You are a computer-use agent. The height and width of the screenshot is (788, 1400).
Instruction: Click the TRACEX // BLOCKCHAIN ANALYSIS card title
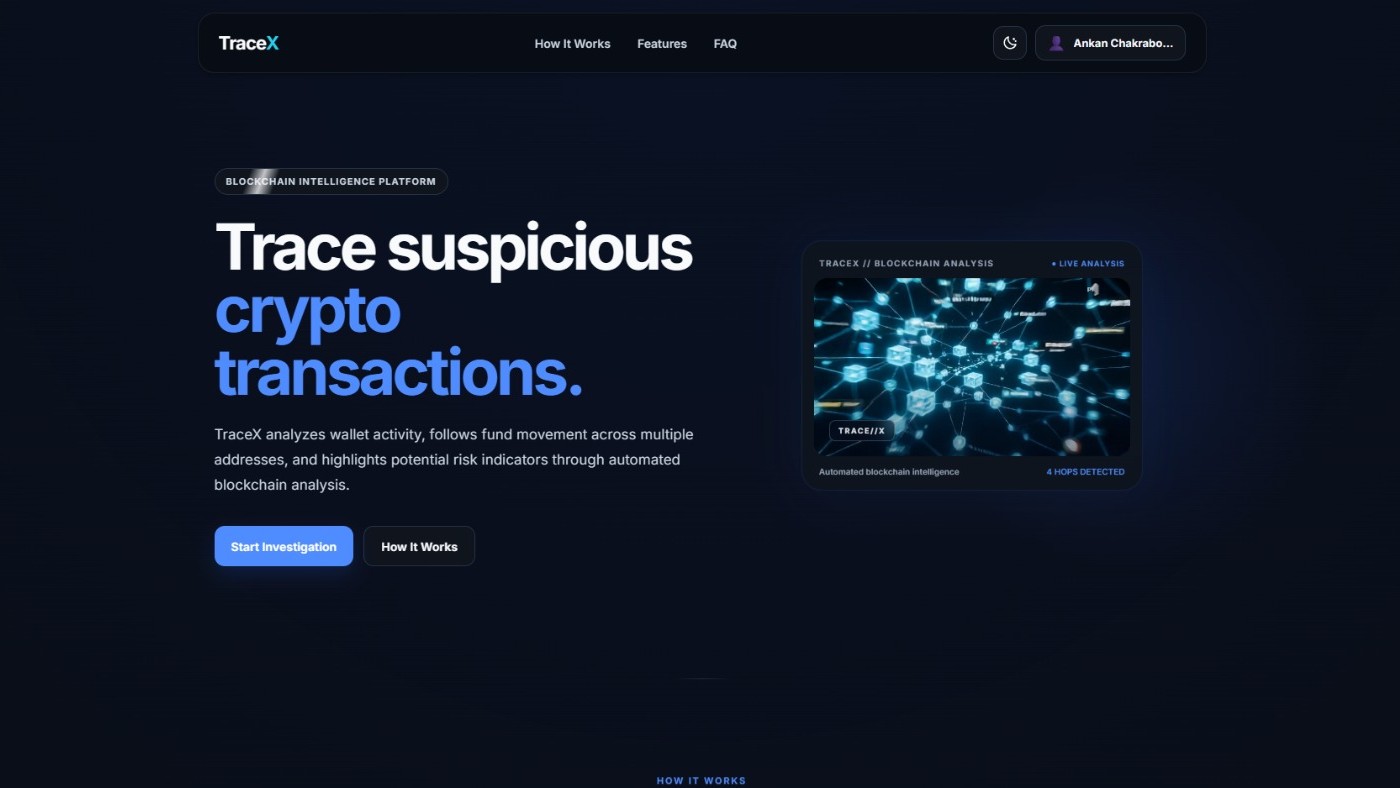click(x=906, y=264)
